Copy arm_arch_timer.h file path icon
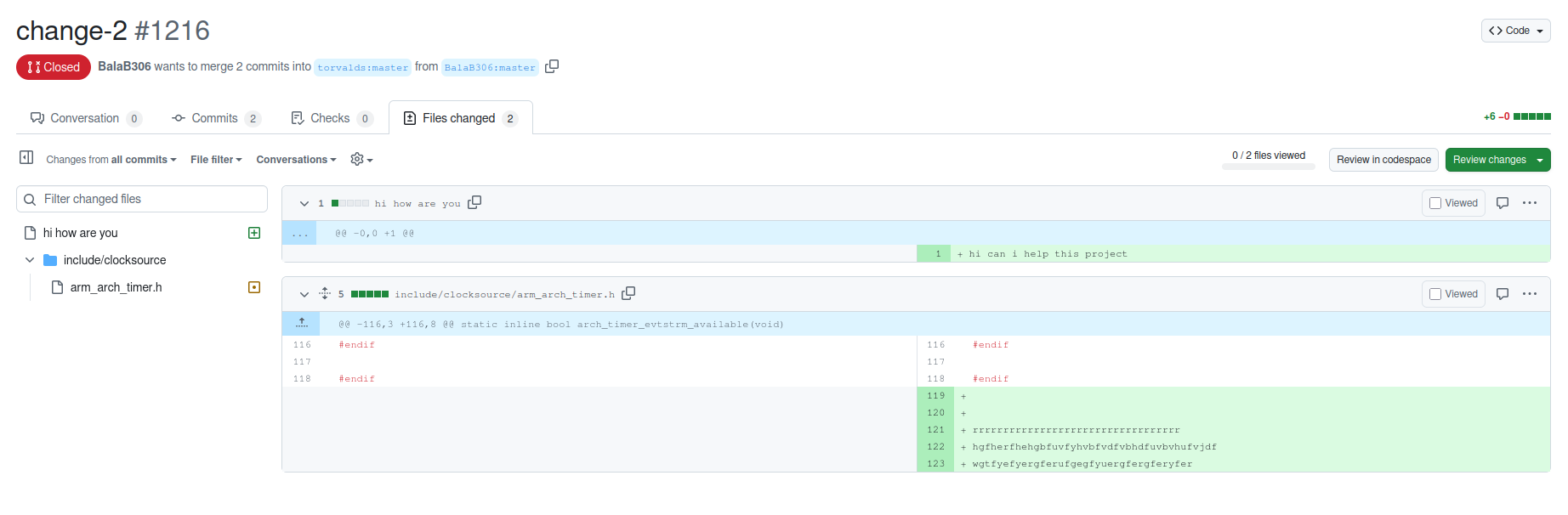 (628, 293)
